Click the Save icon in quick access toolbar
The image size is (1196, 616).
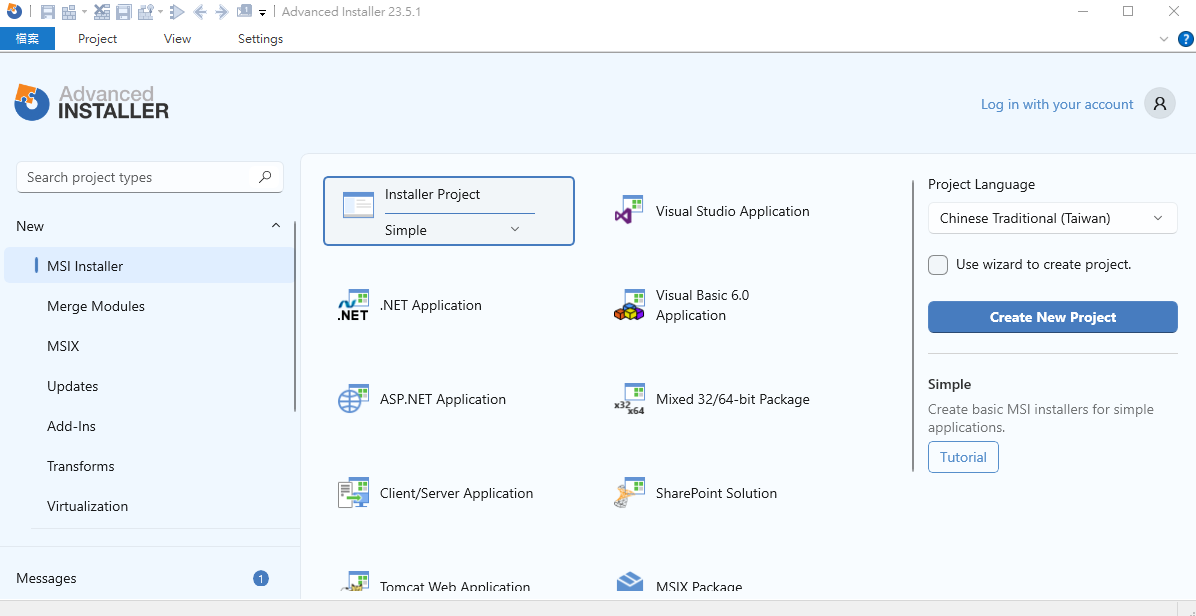(x=47, y=11)
